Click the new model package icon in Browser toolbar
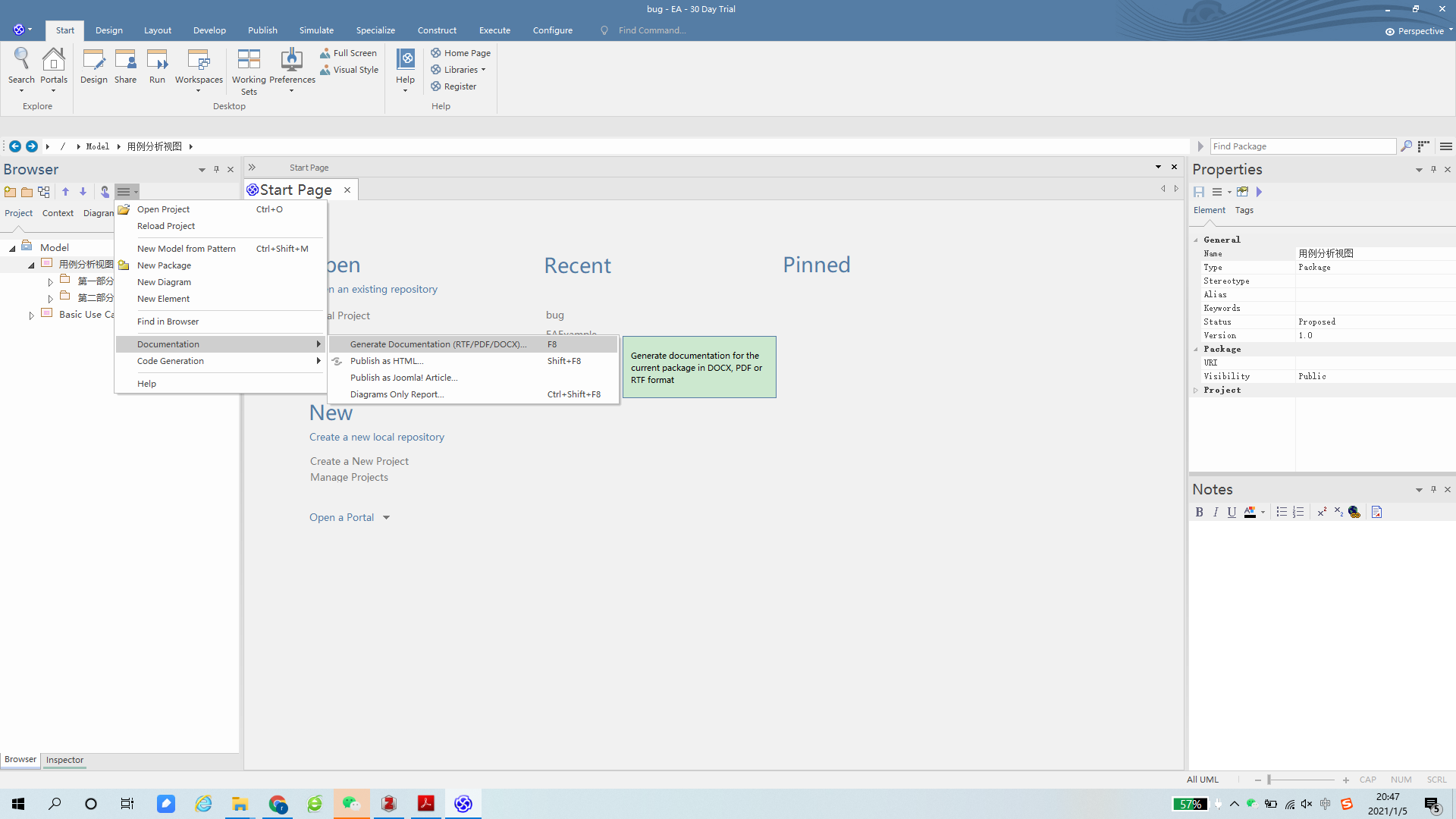 coord(10,192)
